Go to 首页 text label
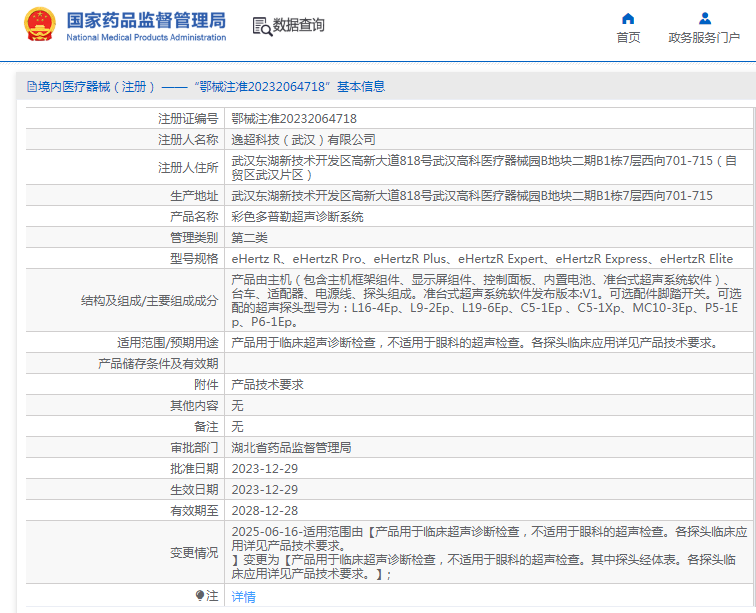The width and height of the screenshot is (756, 613). click(x=628, y=38)
